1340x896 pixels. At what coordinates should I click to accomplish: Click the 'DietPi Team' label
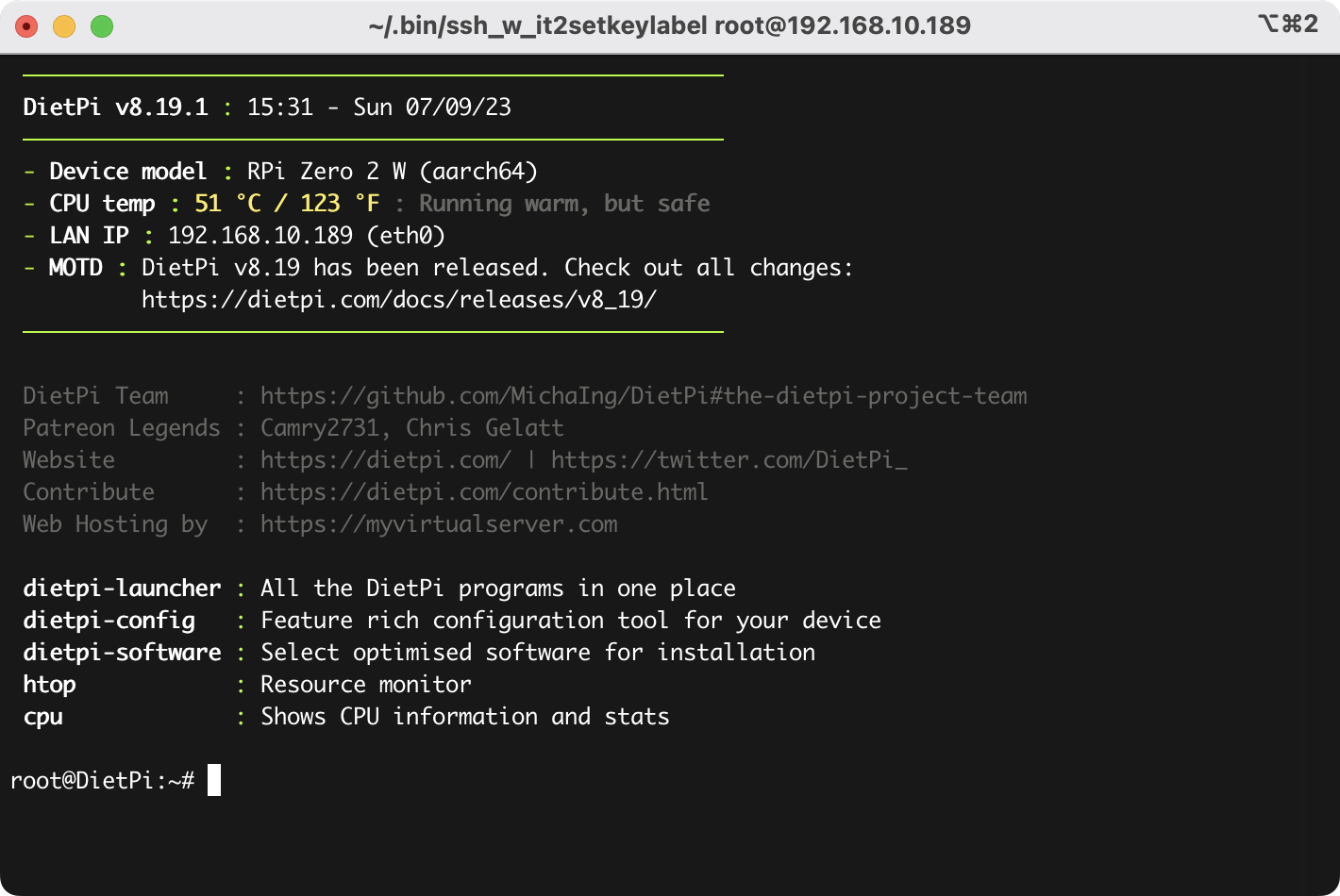[x=95, y=396]
